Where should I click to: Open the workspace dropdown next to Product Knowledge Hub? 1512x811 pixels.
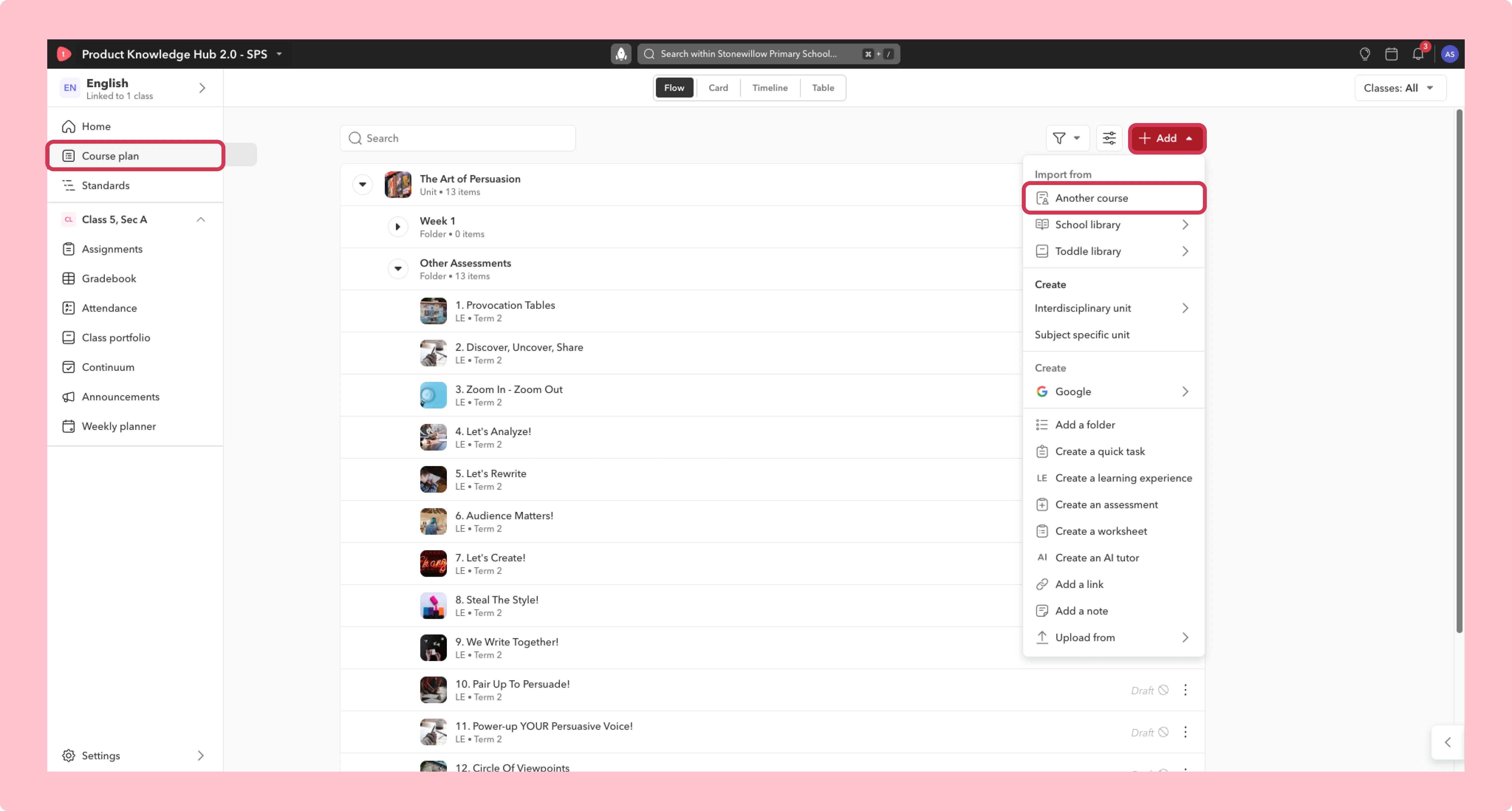(x=279, y=54)
